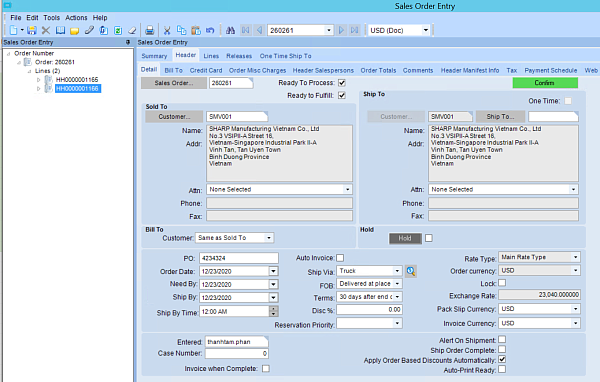The width and height of the screenshot is (600, 382).
Task: Open the Rate Type dropdown
Action: [576, 257]
